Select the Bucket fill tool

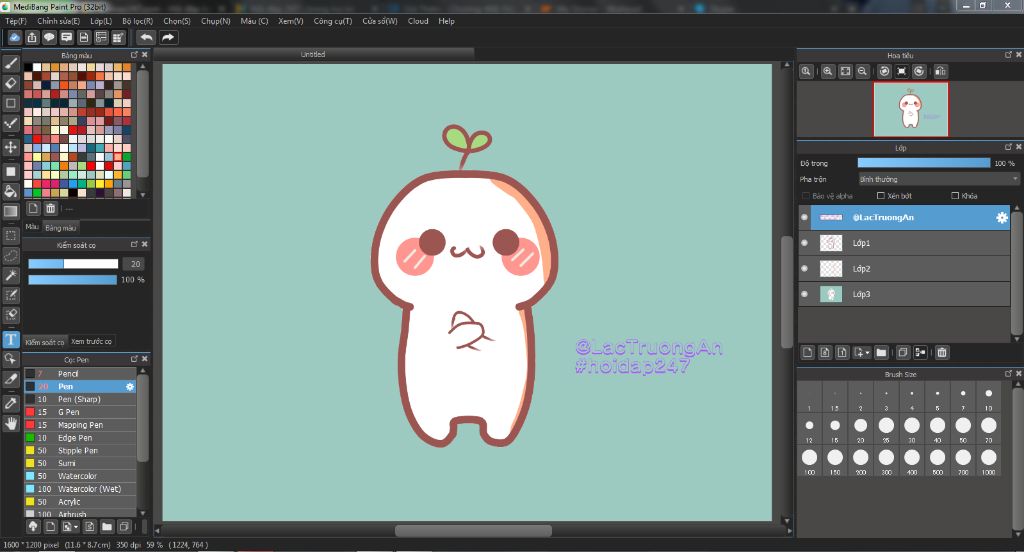pos(11,191)
